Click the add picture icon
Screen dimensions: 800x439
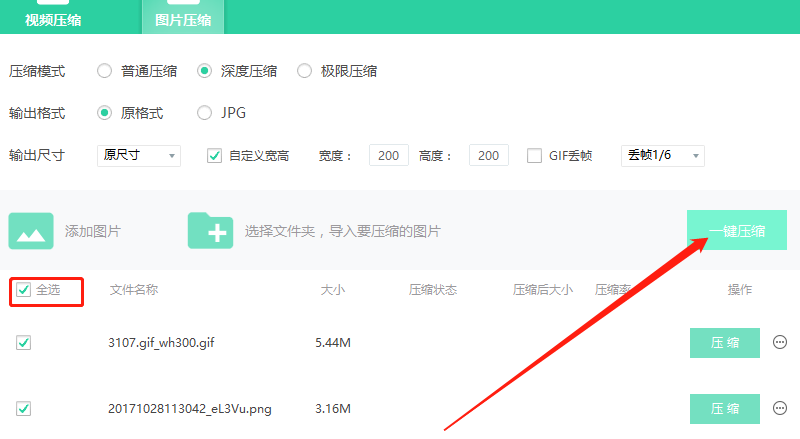coord(31,231)
